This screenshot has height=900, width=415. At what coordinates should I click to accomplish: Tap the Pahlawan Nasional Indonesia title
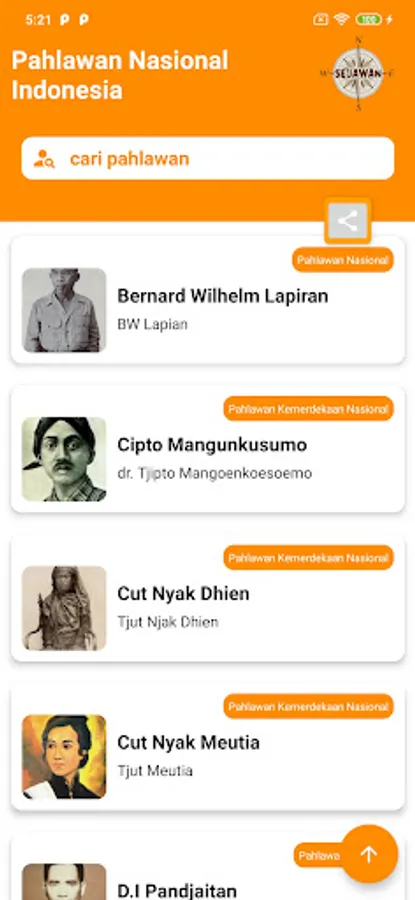[120, 75]
